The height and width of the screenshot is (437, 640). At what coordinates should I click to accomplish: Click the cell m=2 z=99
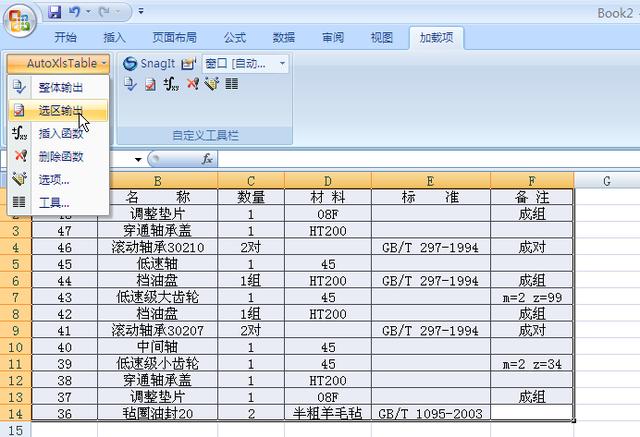pos(532,297)
